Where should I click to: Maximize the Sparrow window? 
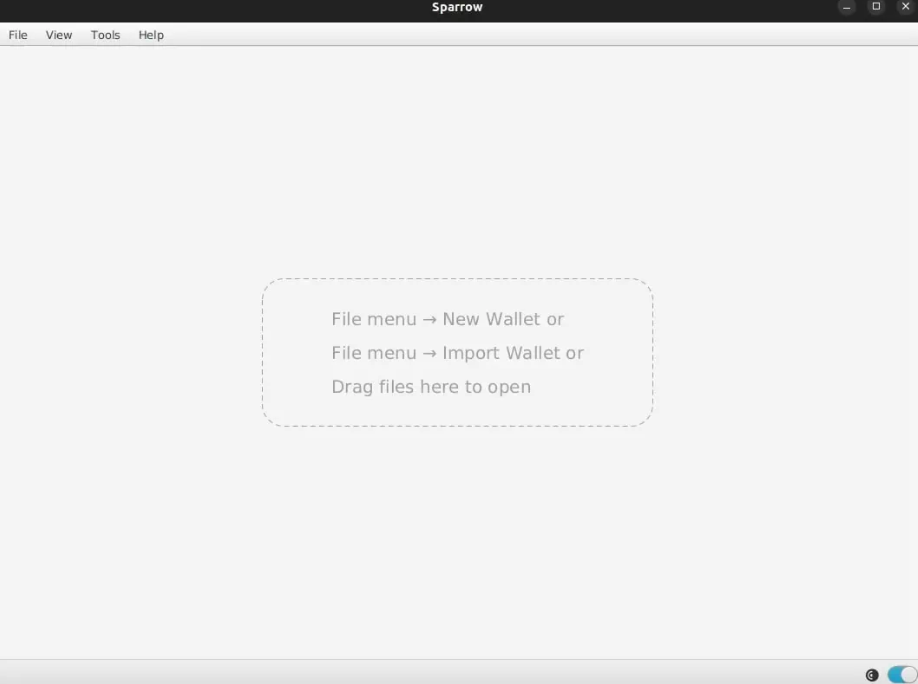876,6
